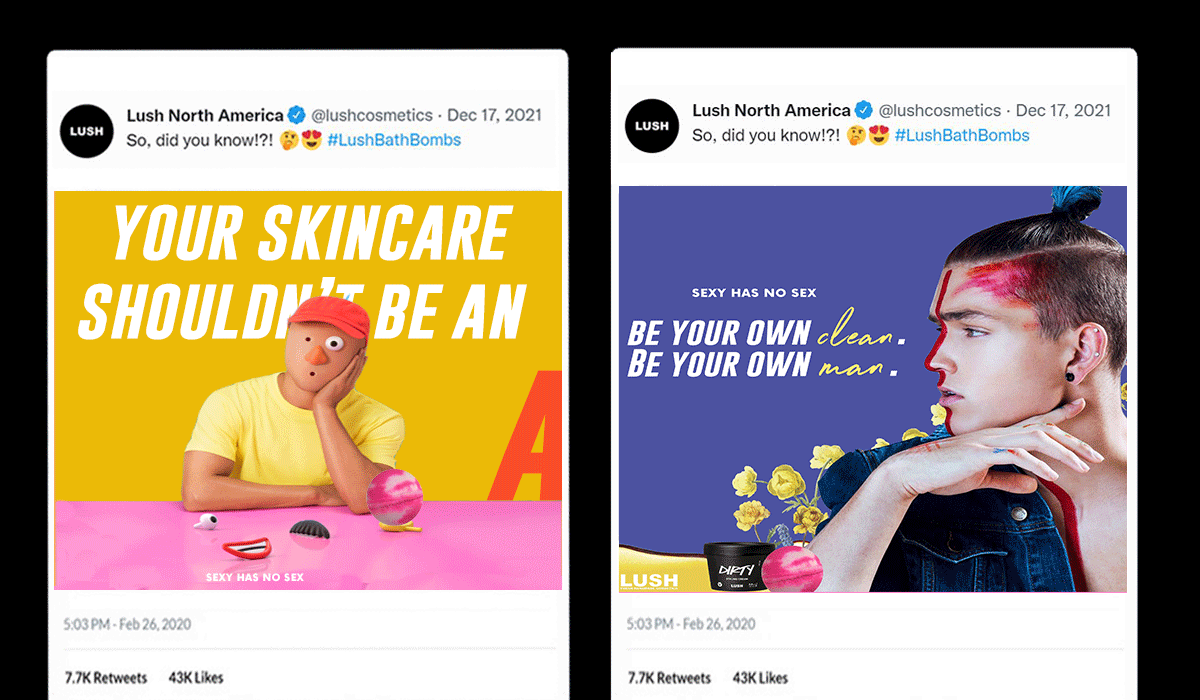Viewport: 1200px width, 700px height.
Task: Open Lush North America name in right tweet
Action: pyautogui.click(x=771, y=110)
